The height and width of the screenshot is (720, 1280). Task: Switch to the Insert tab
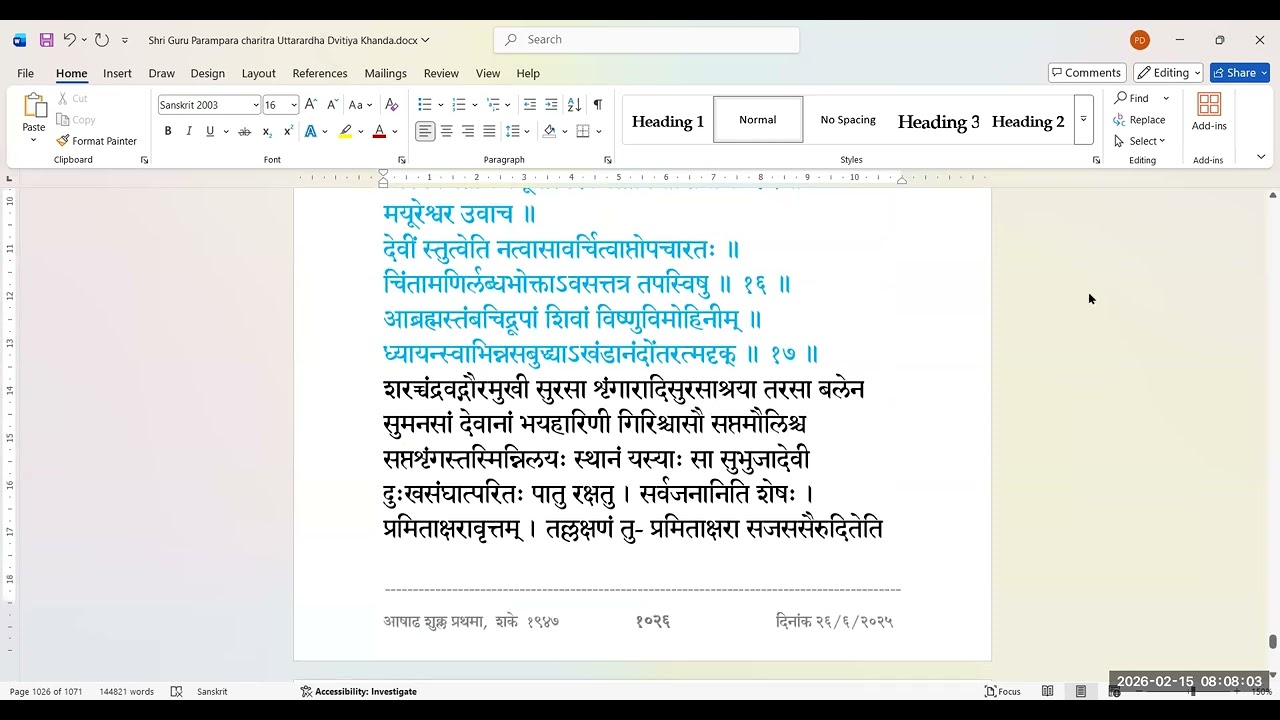pyautogui.click(x=117, y=73)
